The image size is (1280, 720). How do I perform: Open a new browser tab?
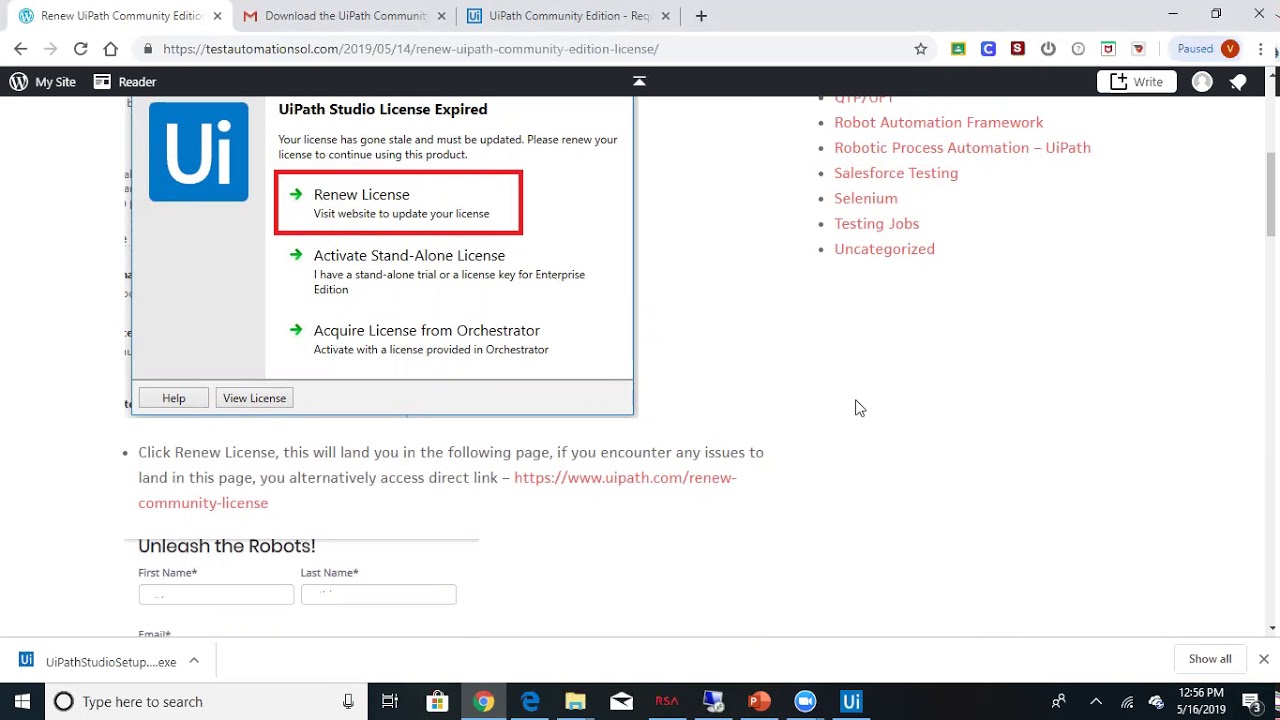click(701, 16)
